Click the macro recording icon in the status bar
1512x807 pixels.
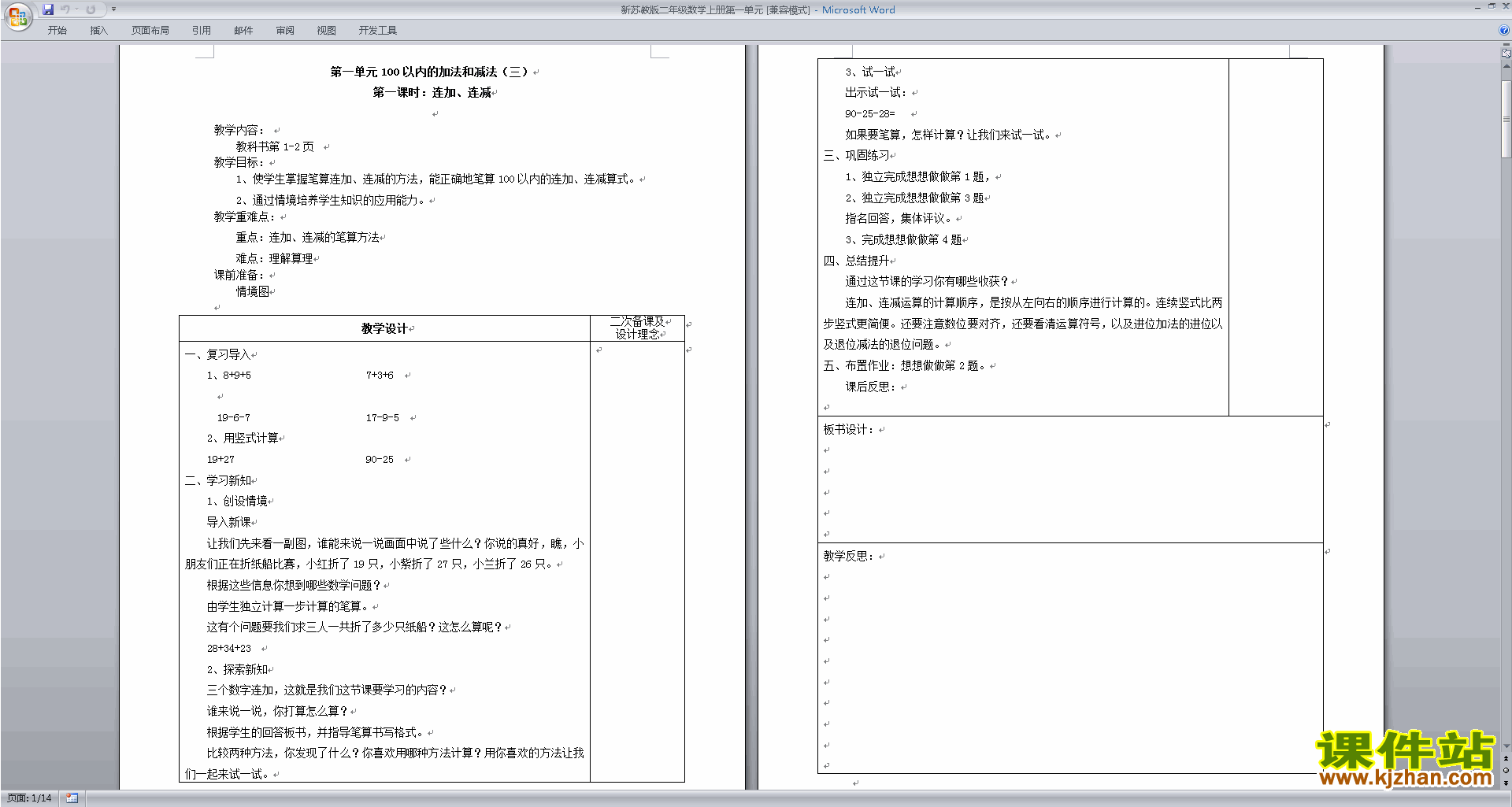pyautogui.click(x=72, y=798)
